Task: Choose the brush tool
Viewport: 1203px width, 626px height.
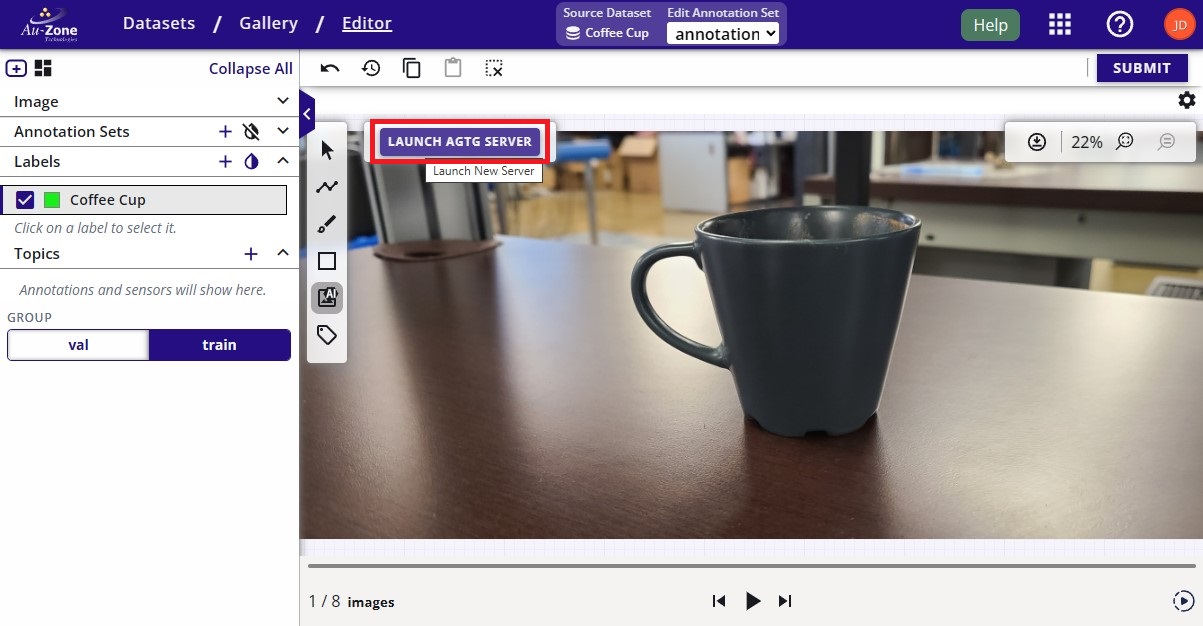Action: click(x=327, y=224)
